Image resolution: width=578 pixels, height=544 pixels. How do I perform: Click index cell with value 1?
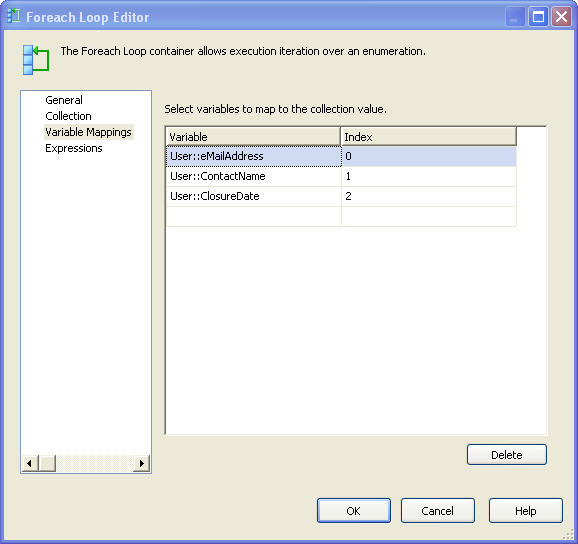pyautogui.click(x=429, y=176)
